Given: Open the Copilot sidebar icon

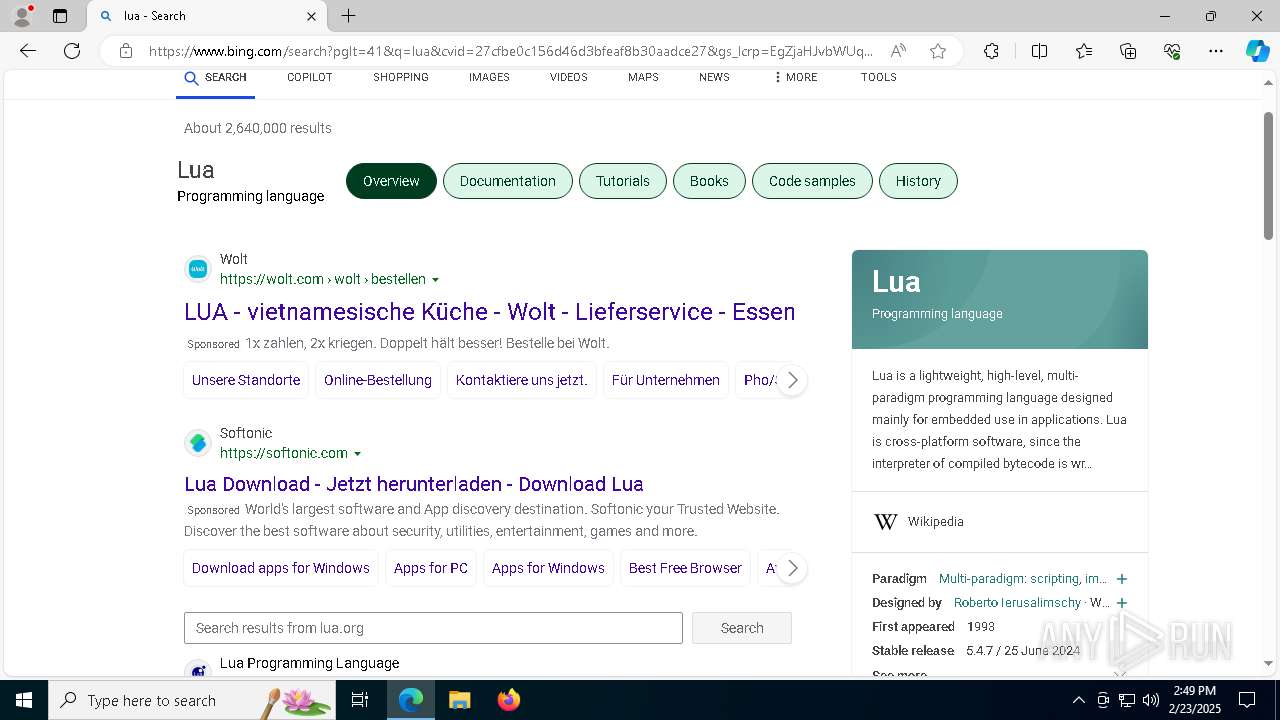Looking at the screenshot, I should pos(1257,51).
